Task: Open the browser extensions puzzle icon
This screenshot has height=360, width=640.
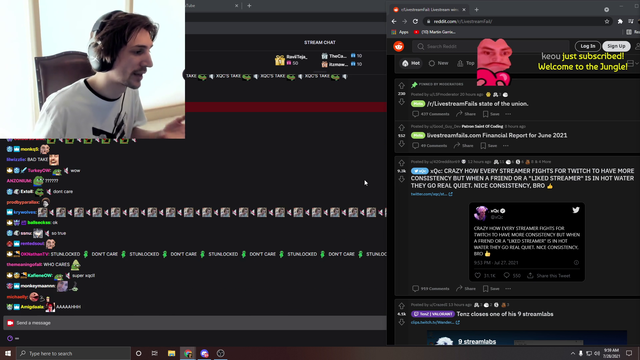Action: click(x=620, y=21)
